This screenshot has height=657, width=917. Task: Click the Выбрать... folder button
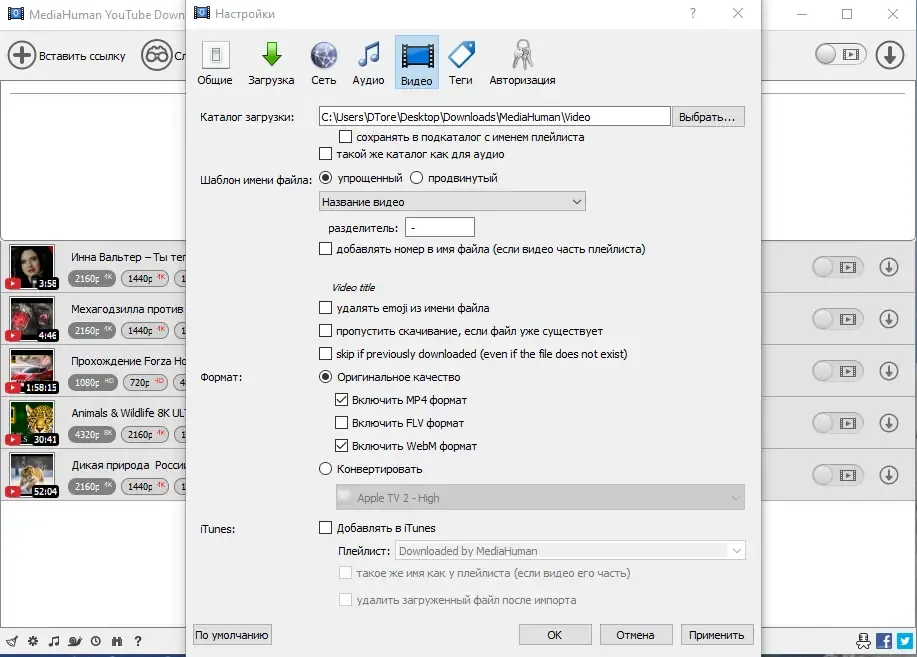(x=708, y=116)
